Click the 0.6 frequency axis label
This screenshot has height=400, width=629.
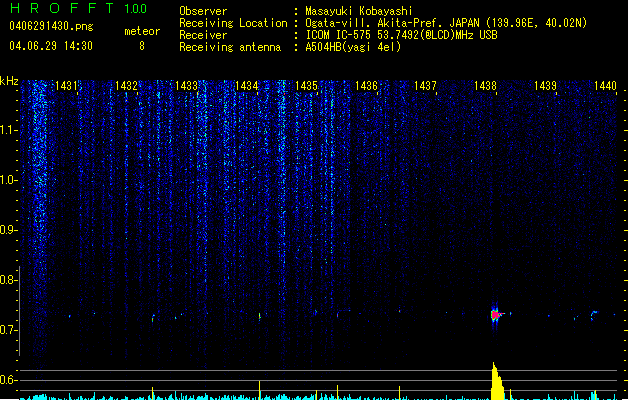8,380
